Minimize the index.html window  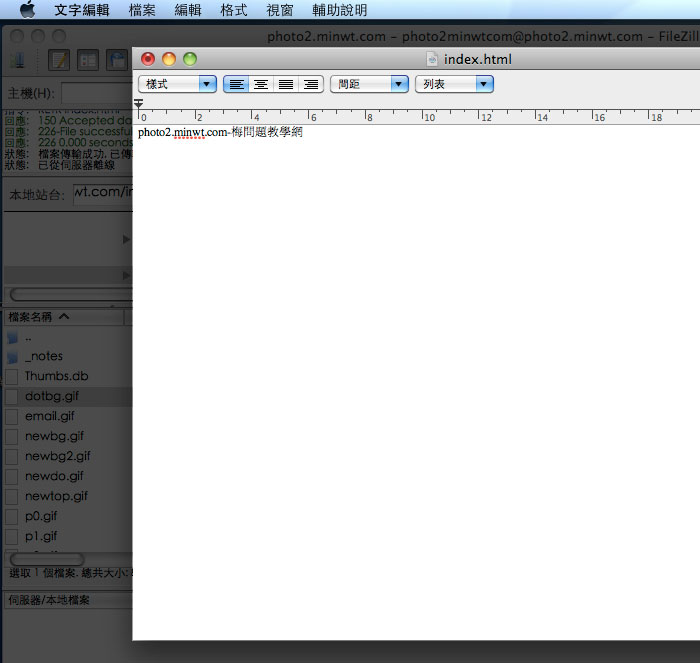coord(169,59)
